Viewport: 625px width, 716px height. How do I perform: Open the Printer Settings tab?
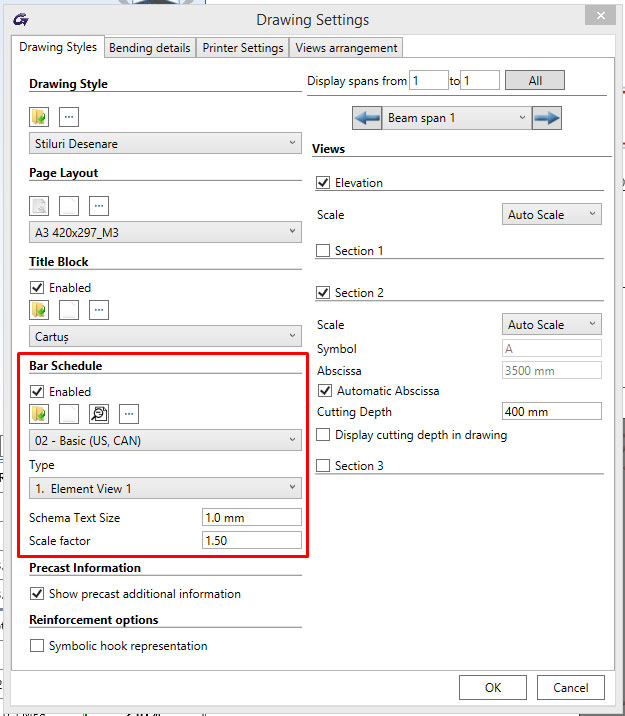[x=242, y=48]
